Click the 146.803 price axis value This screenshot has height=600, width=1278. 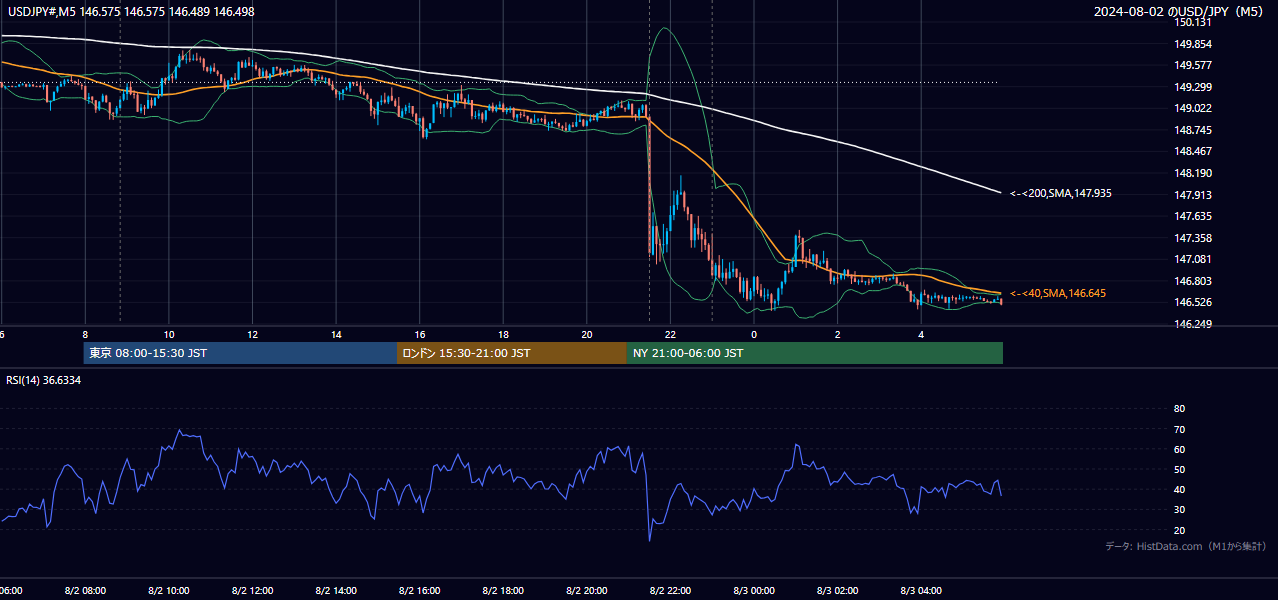(x=1192, y=281)
